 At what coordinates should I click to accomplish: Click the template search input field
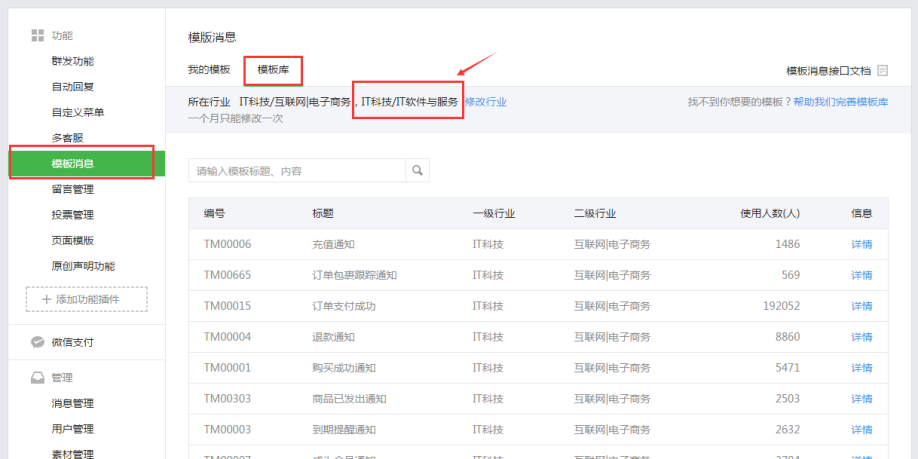[297, 171]
